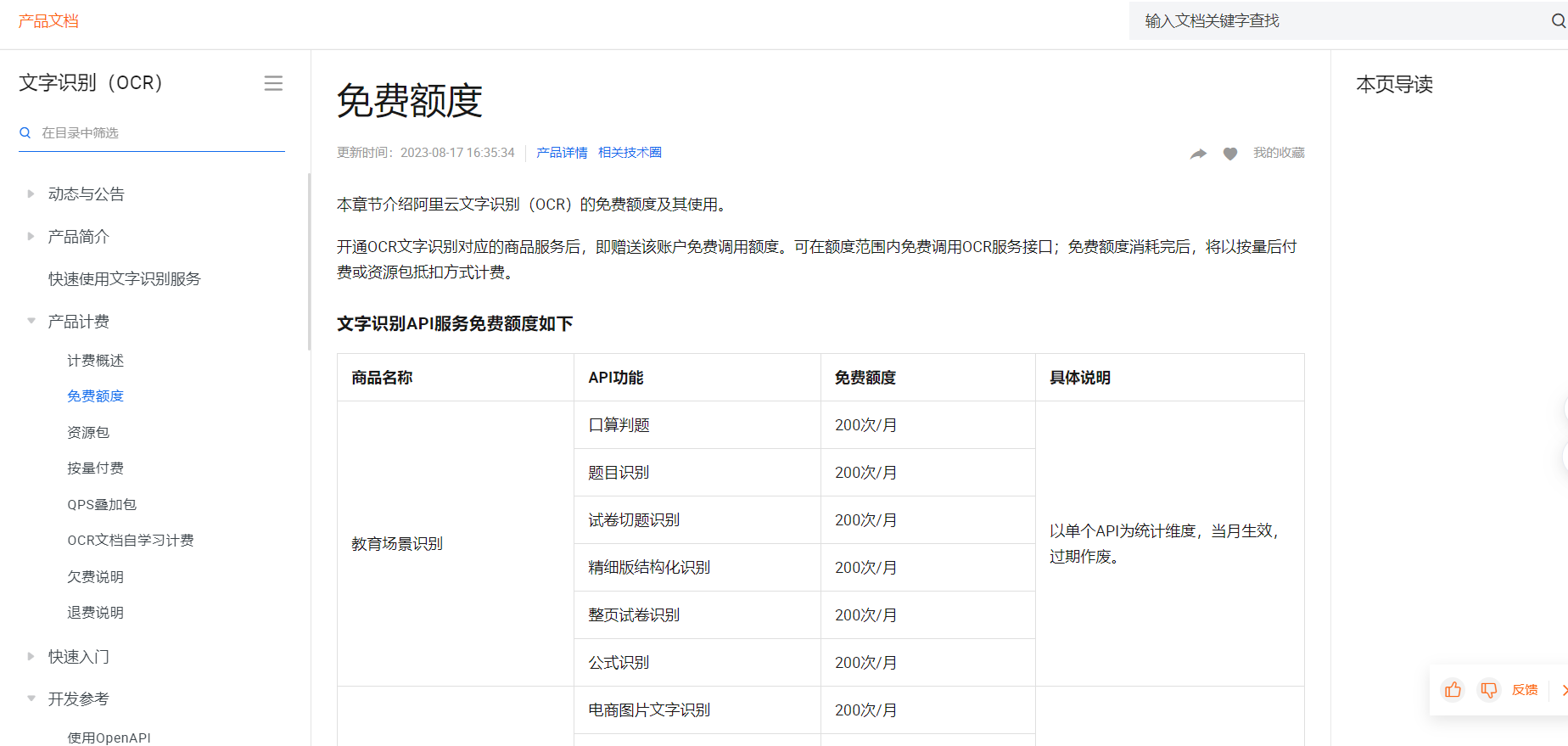Click 产品计费 label in sidebar
Viewport: 1568px width, 746px height.
78,321
